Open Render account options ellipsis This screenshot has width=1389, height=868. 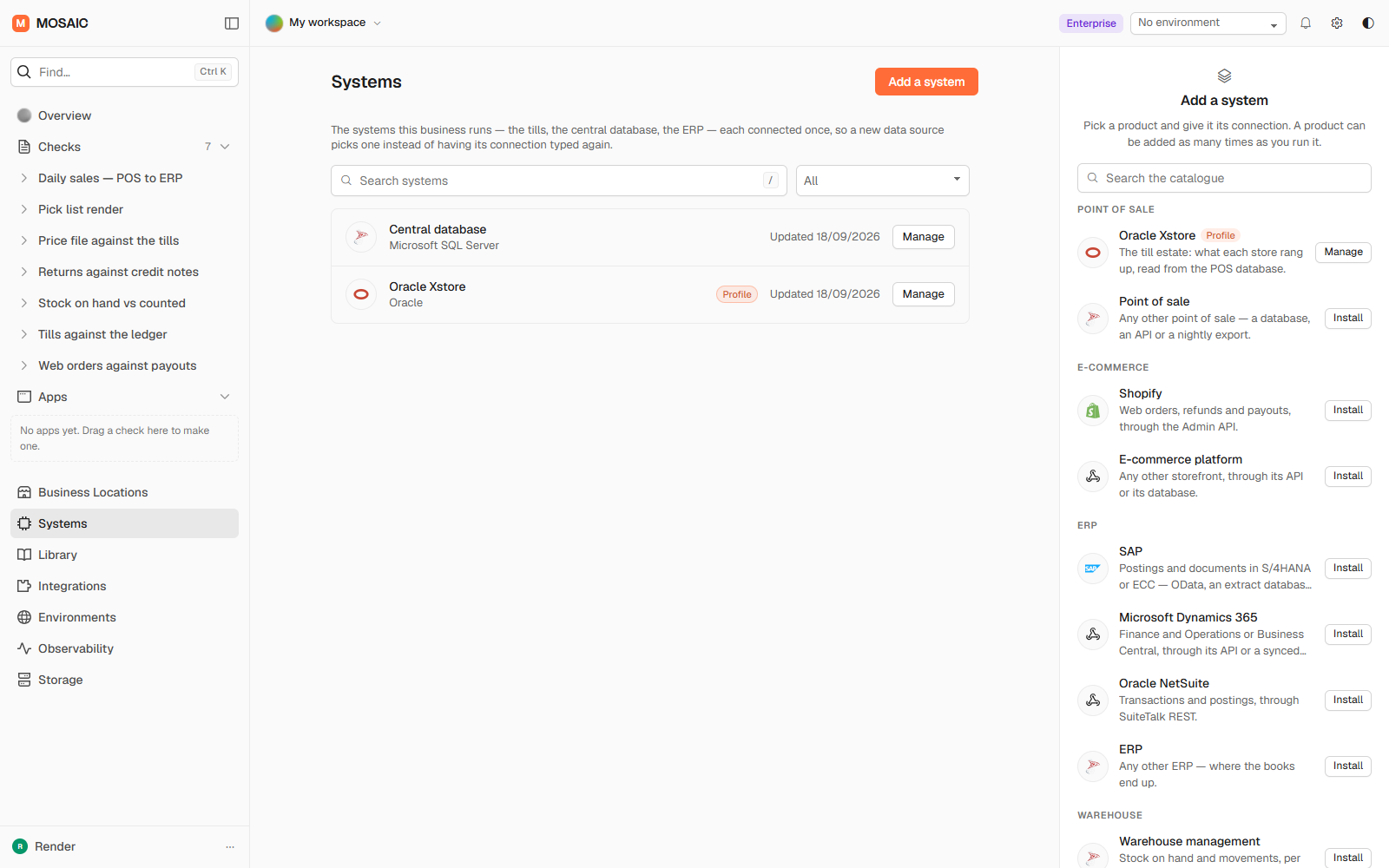[x=230, y=846]
